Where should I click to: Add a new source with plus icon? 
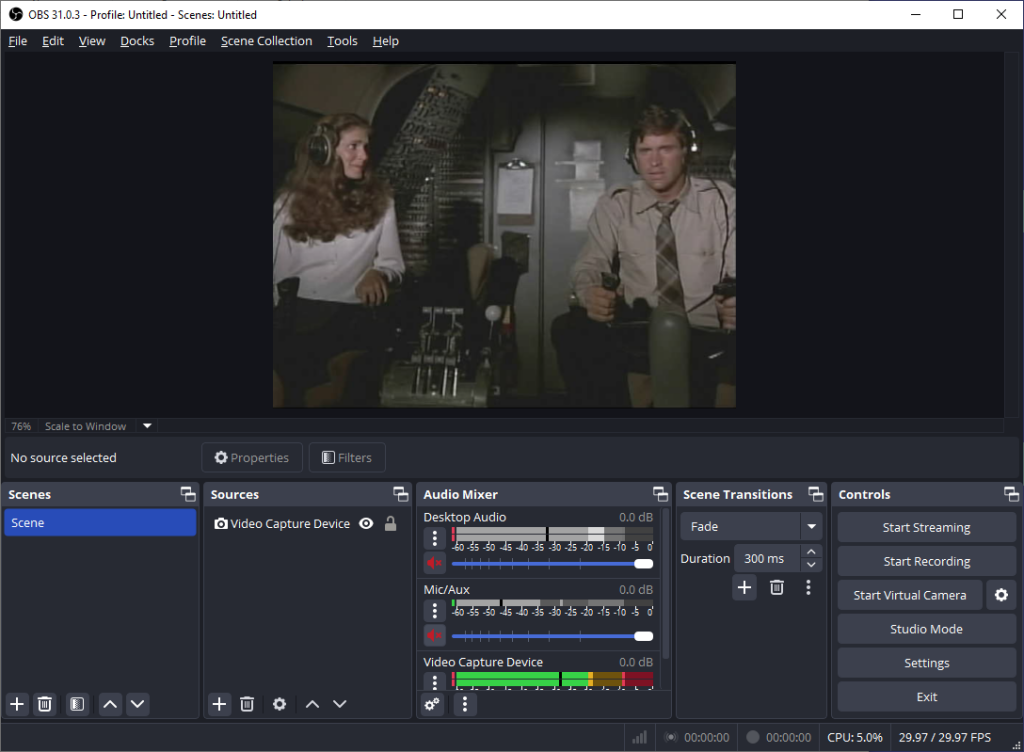219,704
